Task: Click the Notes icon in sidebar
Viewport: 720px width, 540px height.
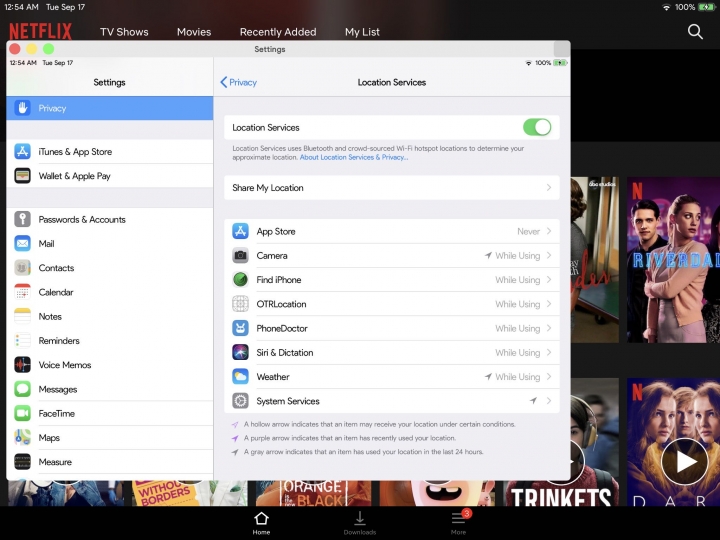Action: point(22,316)
